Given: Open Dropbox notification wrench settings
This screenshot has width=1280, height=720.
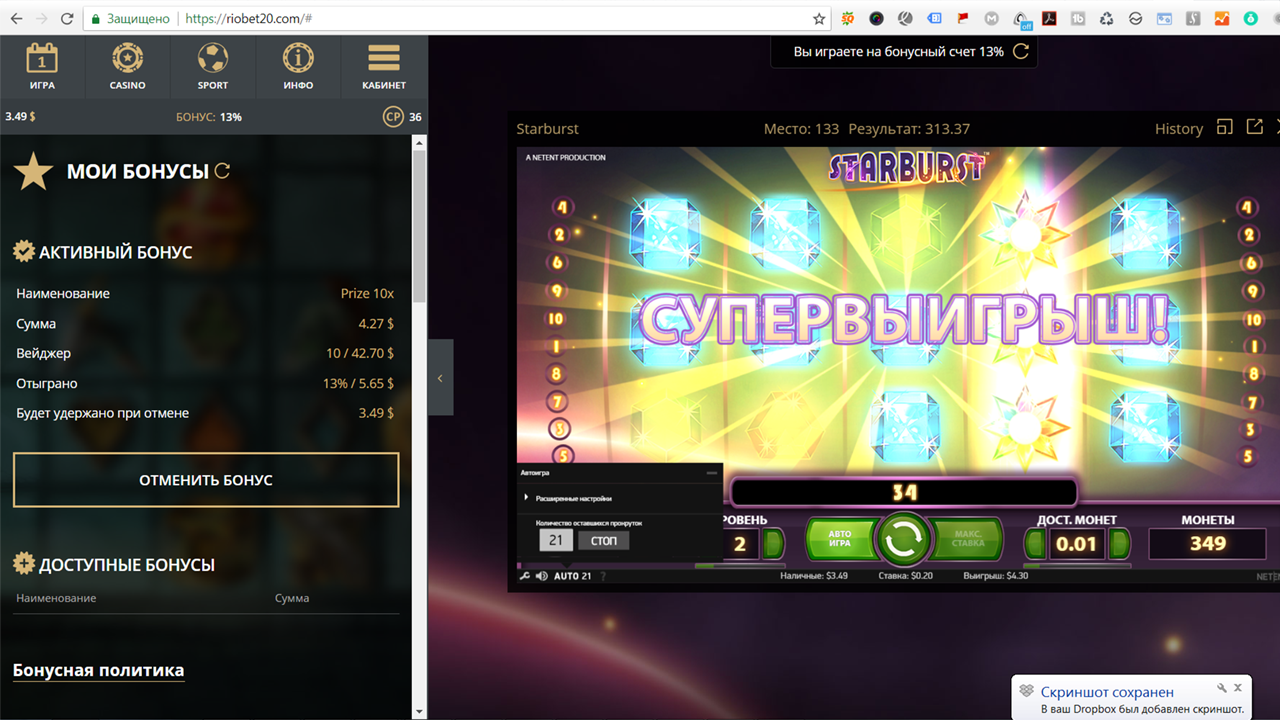Looking at the screenshot, I should pos(1221,688).
